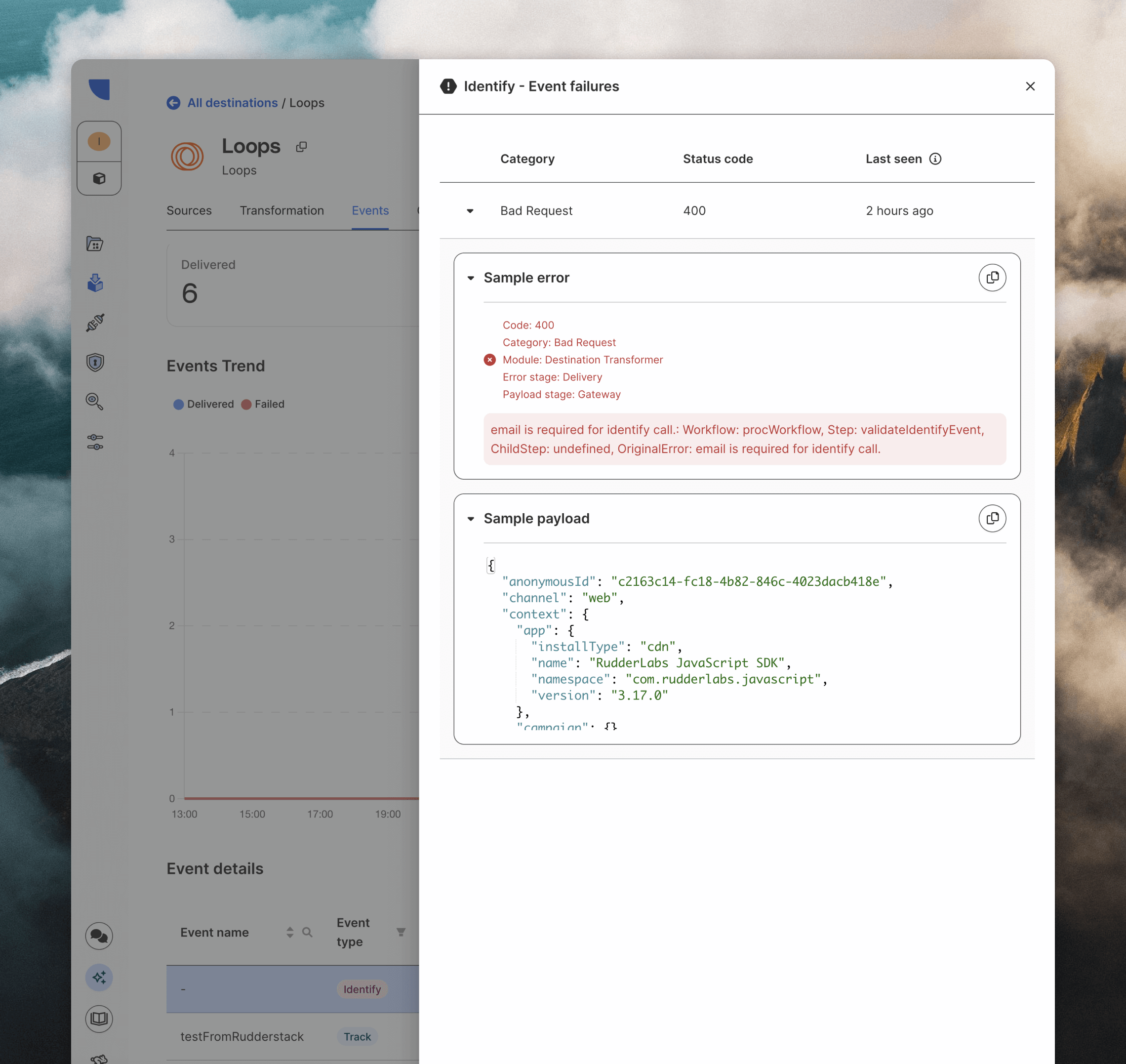1126x1064 pixels.
Task: Click the Loops breadcrumb text
Action: 307,103
